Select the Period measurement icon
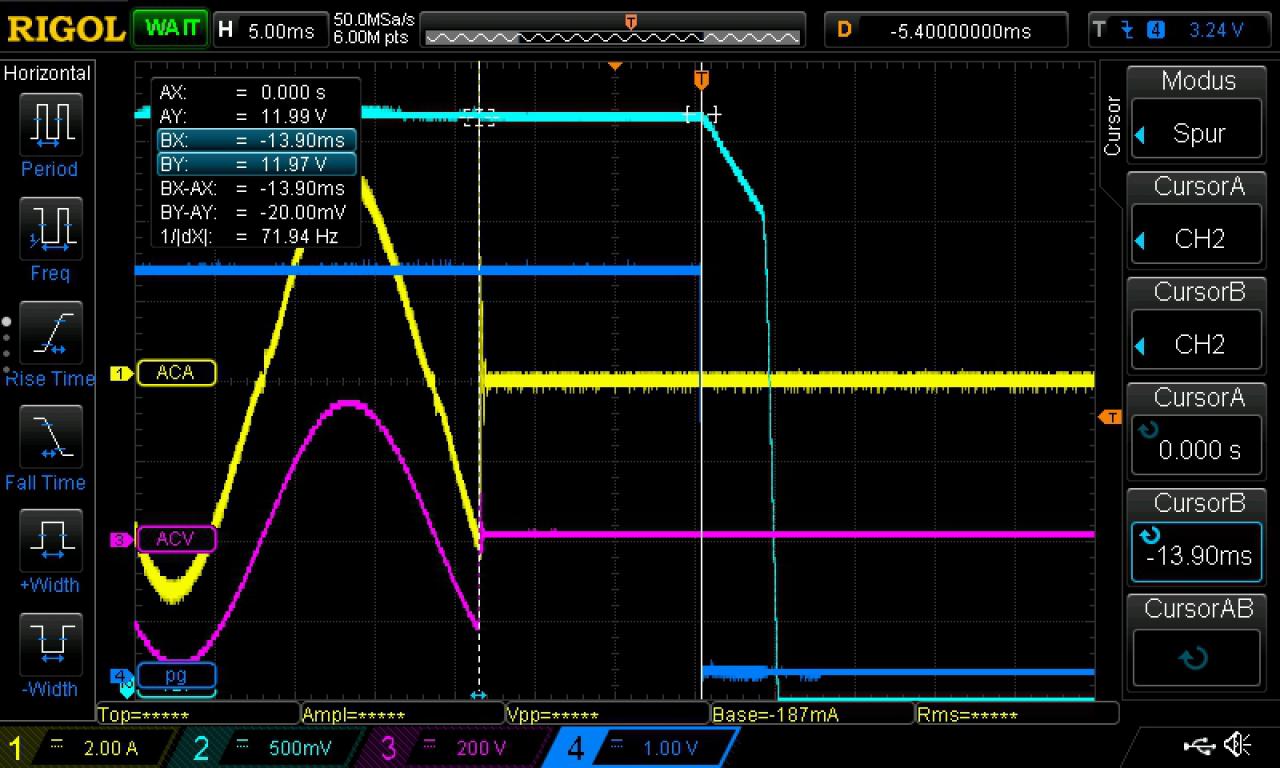Viewport: 1280px width, 768px height. [49, 126]
